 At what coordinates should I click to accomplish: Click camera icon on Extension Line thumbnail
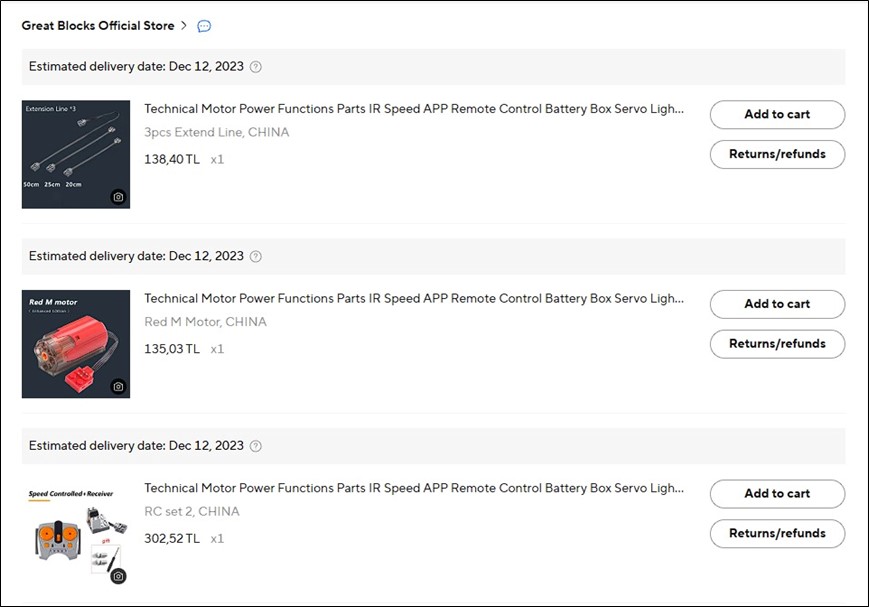118,197
